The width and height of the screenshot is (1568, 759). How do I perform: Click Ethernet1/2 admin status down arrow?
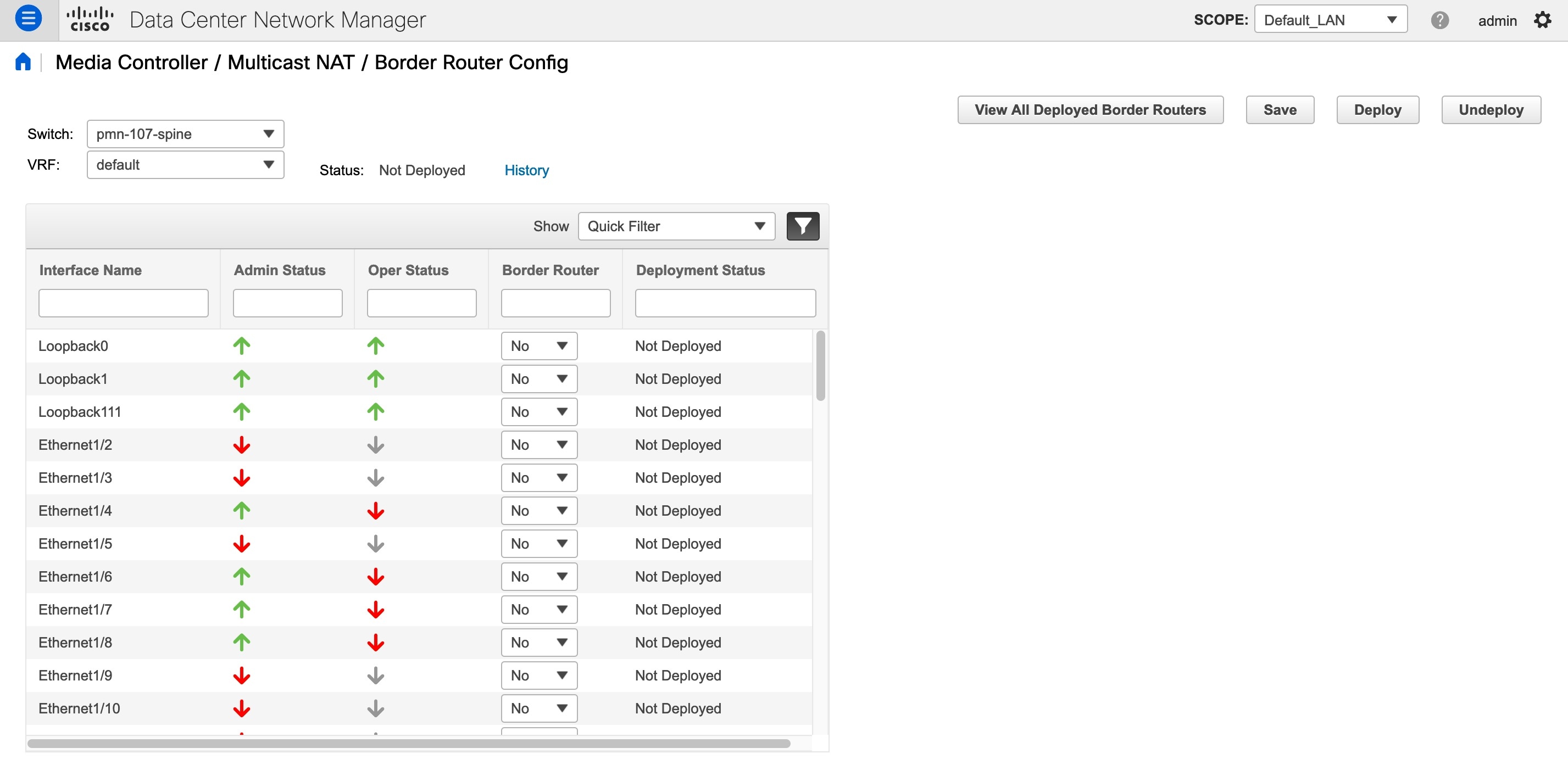pos(242,445)
